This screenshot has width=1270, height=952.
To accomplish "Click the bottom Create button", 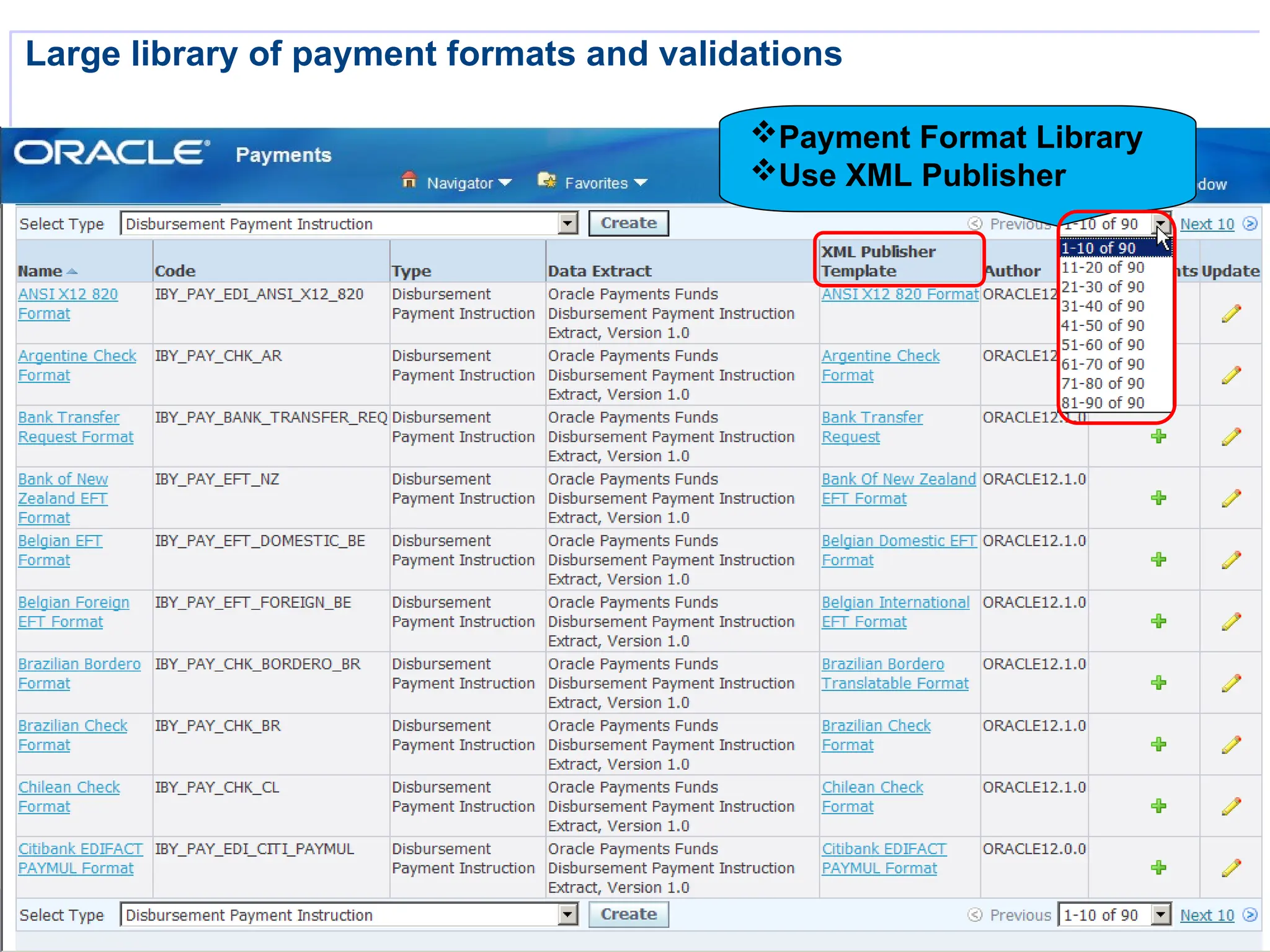I will point(628,914).
